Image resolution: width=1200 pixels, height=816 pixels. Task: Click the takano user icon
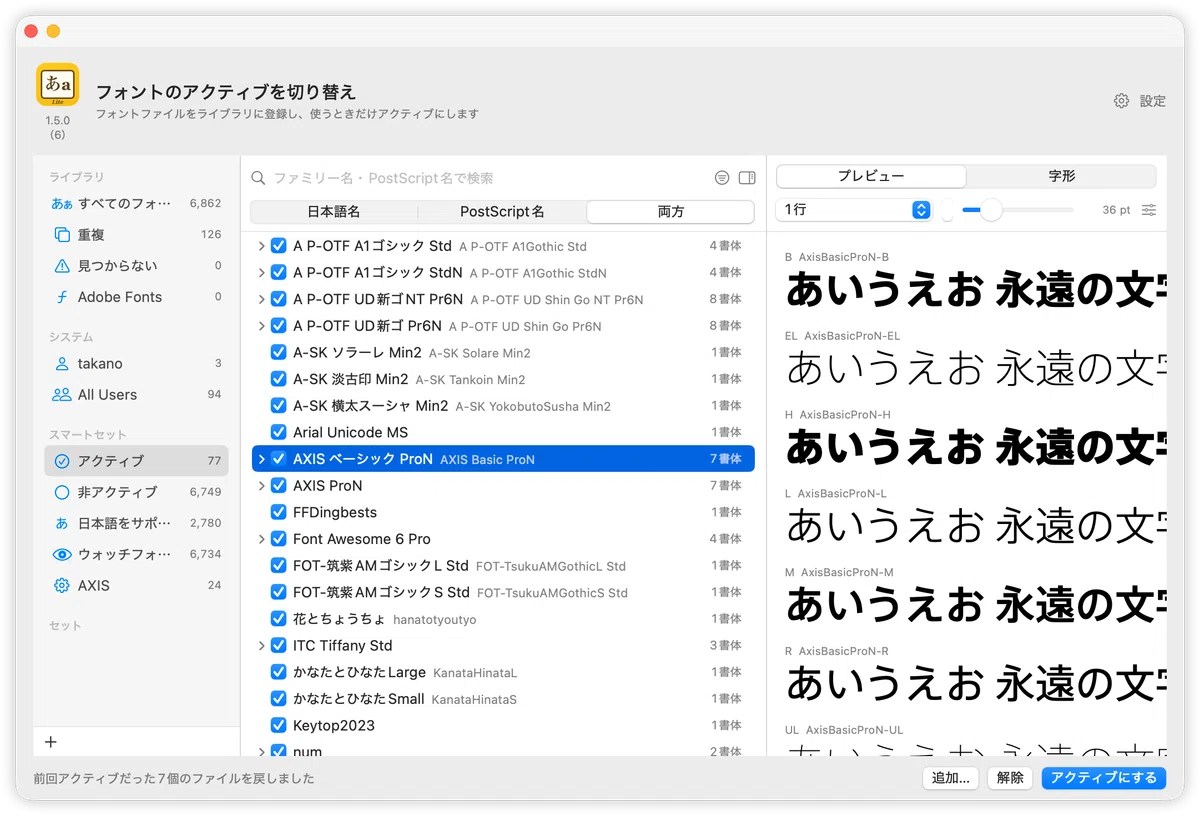62,364
